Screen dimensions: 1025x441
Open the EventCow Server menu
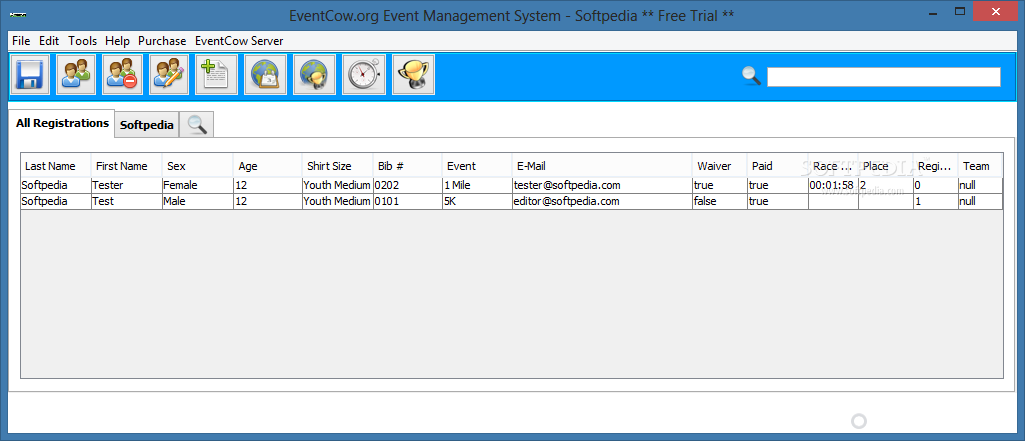pyautogui.click(x=239, y=41)
